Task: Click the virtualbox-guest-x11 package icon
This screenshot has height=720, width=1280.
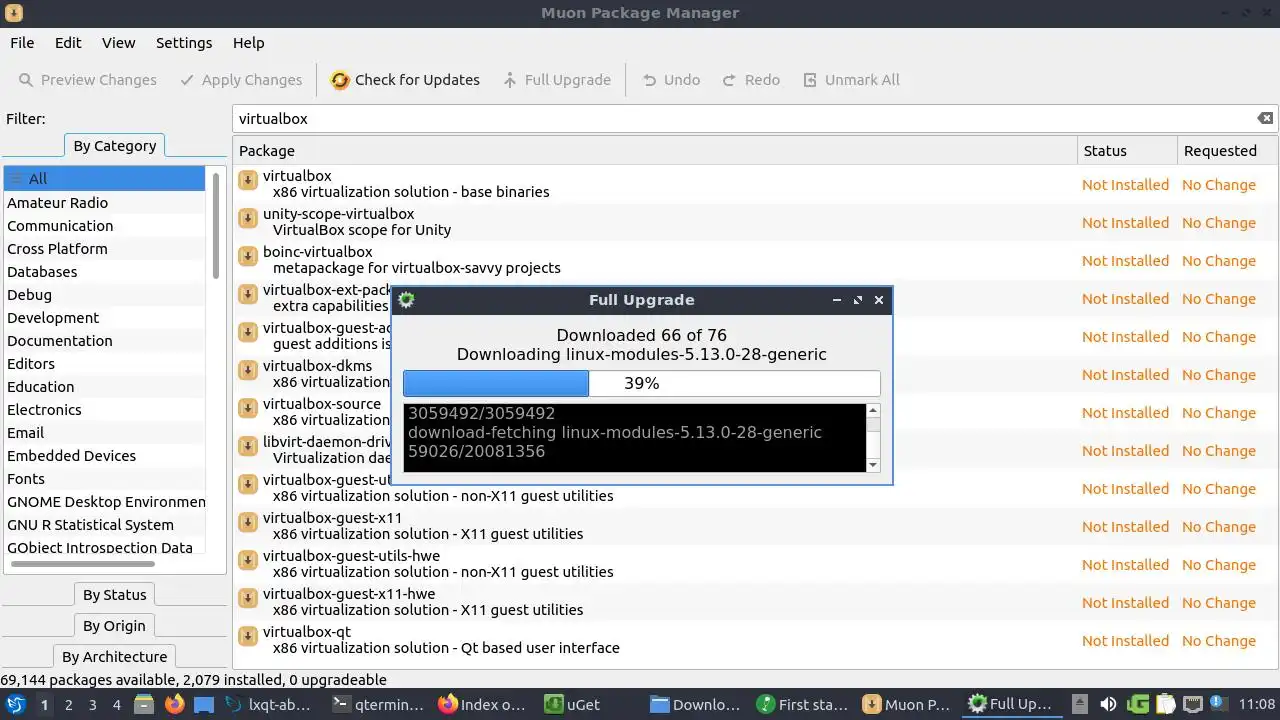Action: pos(247,522)
